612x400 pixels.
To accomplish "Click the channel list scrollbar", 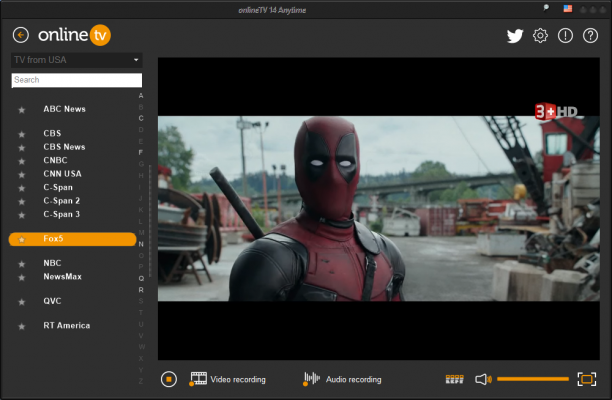I will pyautogui.click(x=150, y=221).
